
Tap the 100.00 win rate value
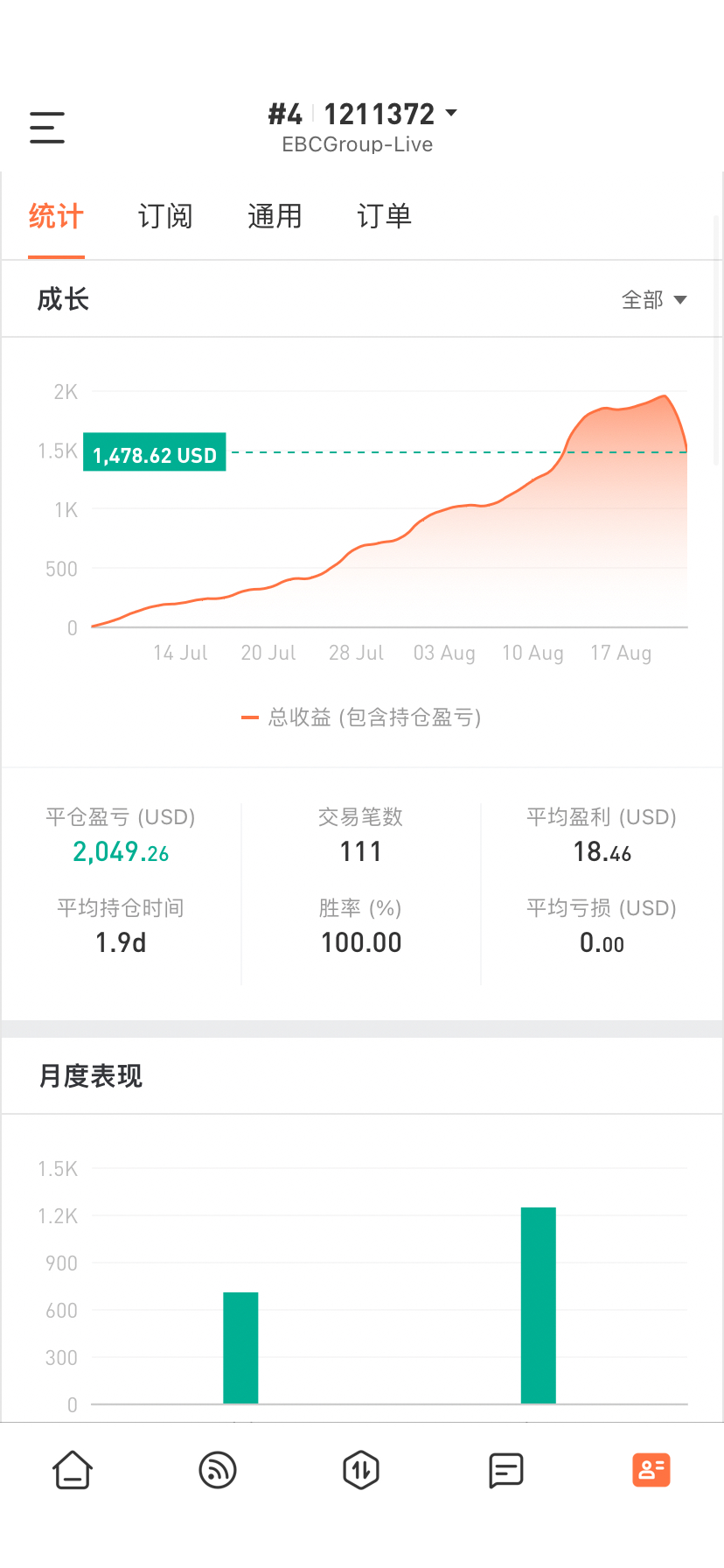pos(361,943)
